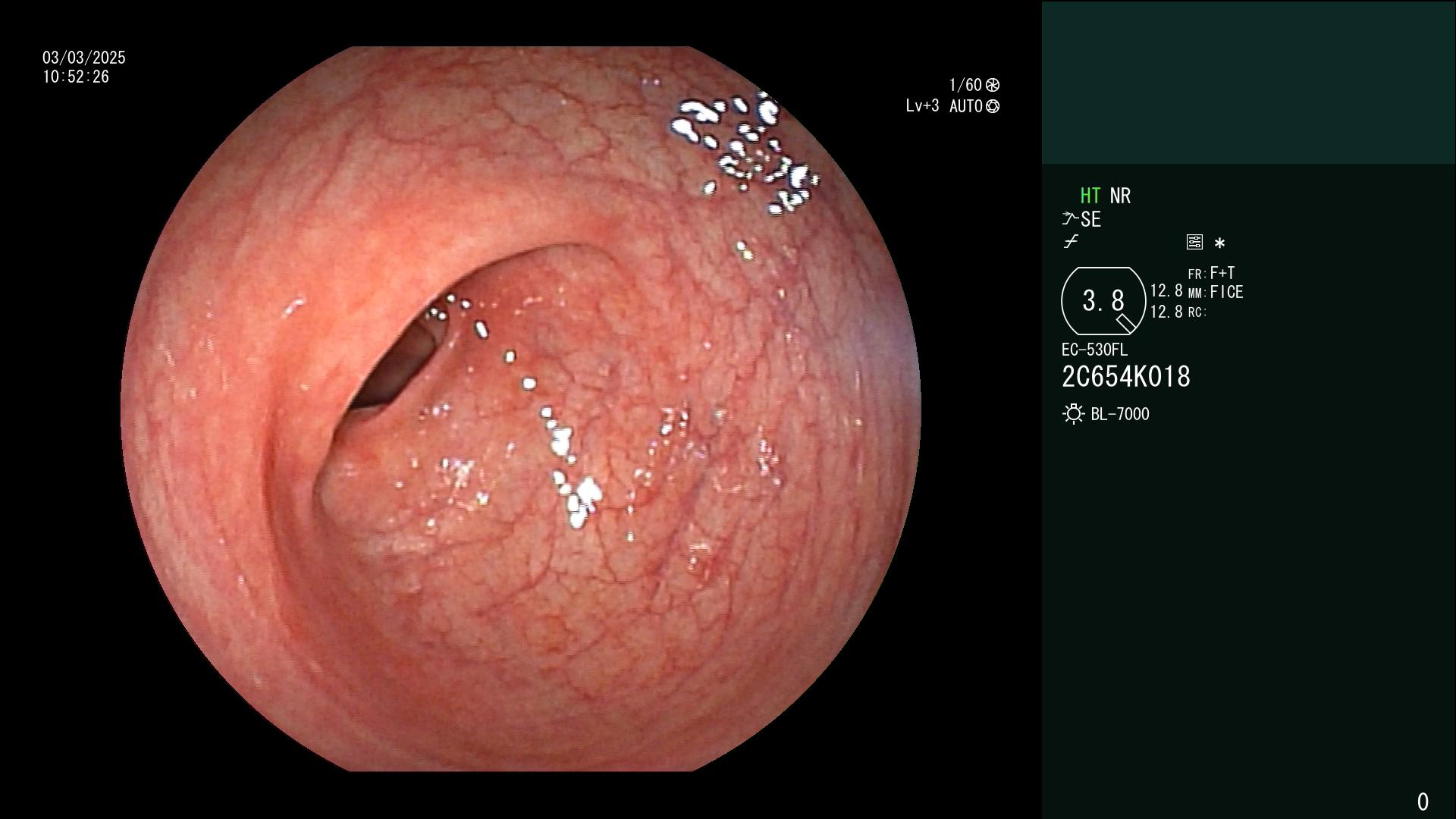Screen dimensions: 1456x819
Task: Click the time 10:52:26
Action: click(76, 77)
